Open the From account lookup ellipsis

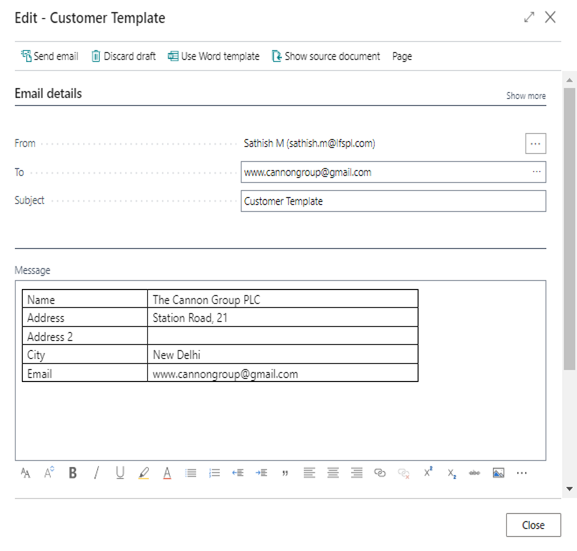tap(535, 143)
